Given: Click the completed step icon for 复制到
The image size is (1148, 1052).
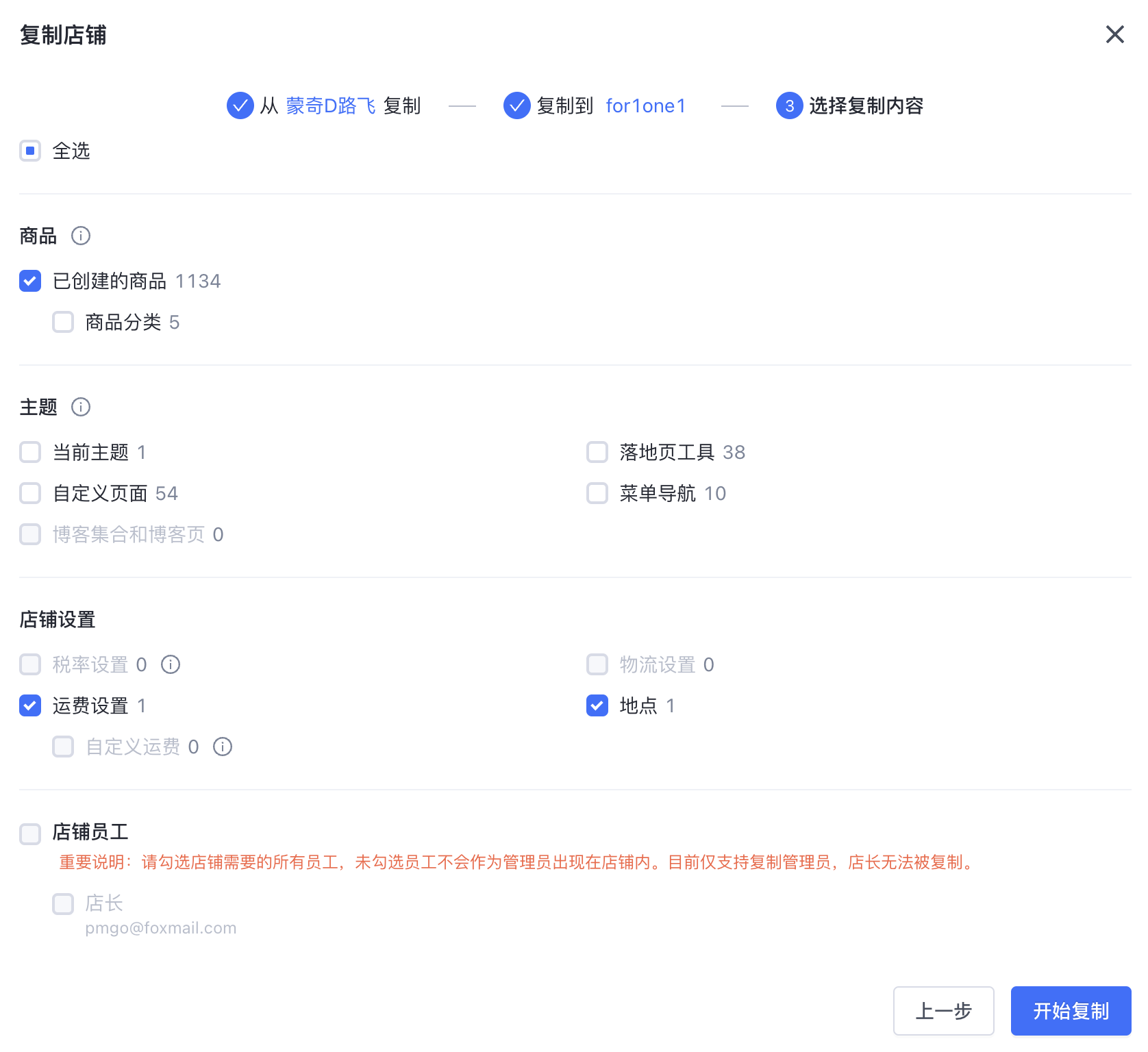Looking at the screenshot, I should 517,105.
